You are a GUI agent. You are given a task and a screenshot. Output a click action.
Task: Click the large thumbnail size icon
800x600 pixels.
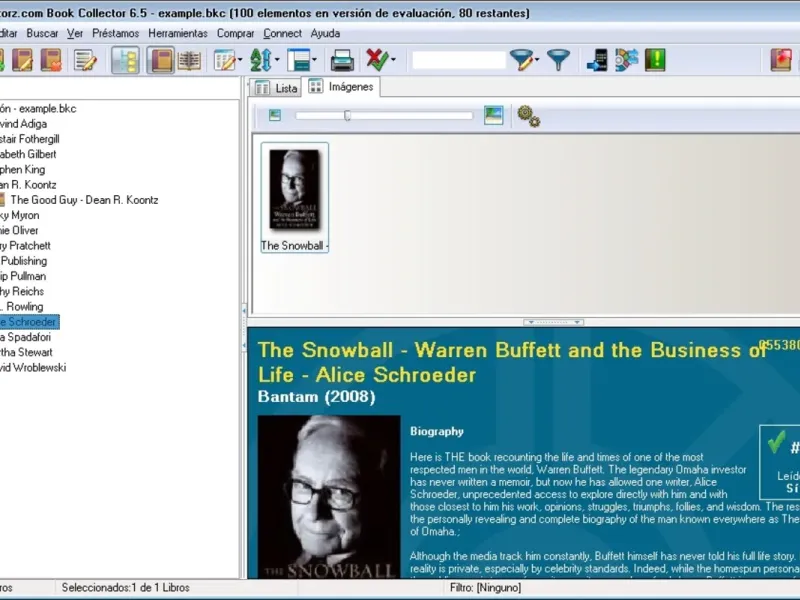(x=493, y=115)
